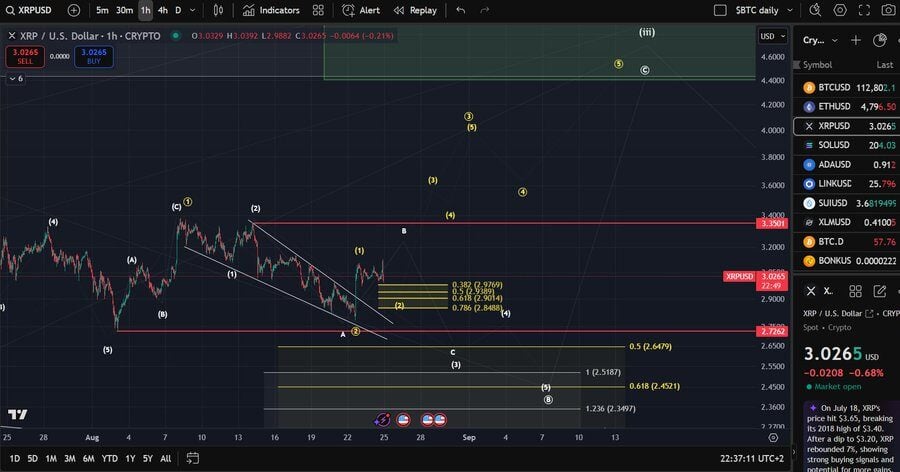Open candlestick chart style selector

click(218, 10)
